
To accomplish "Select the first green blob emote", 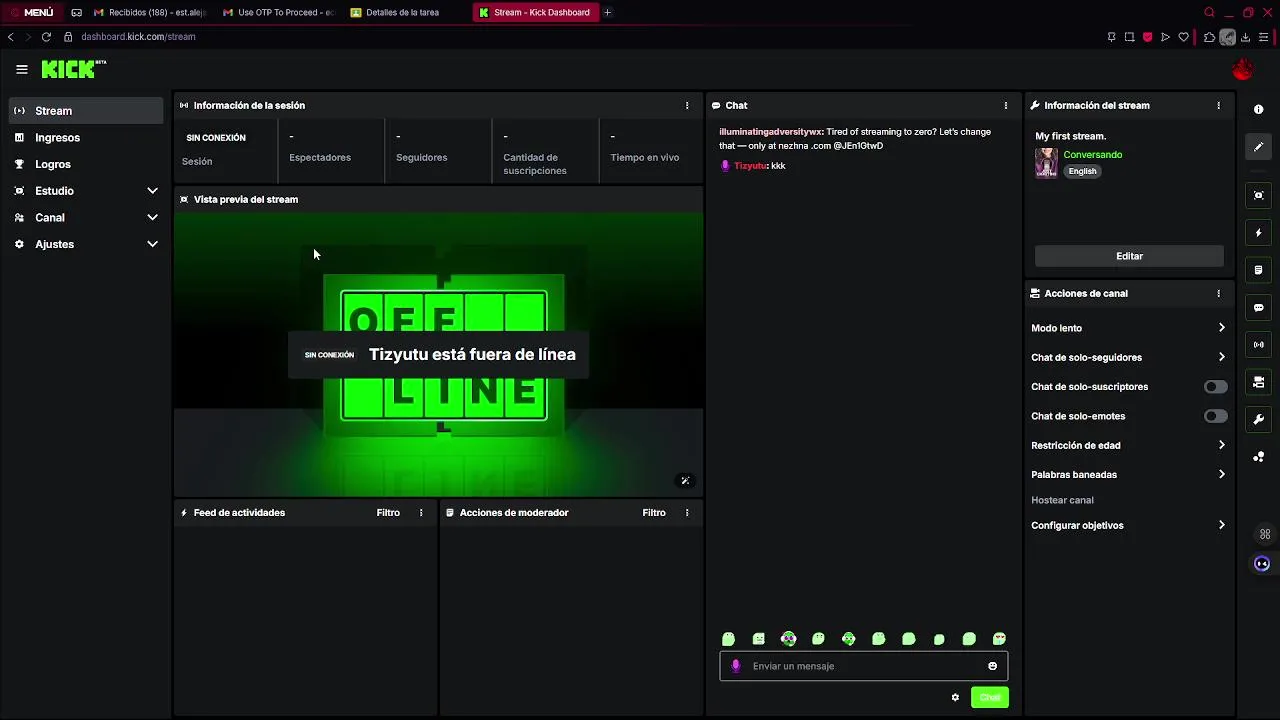I will click(728, 639).
